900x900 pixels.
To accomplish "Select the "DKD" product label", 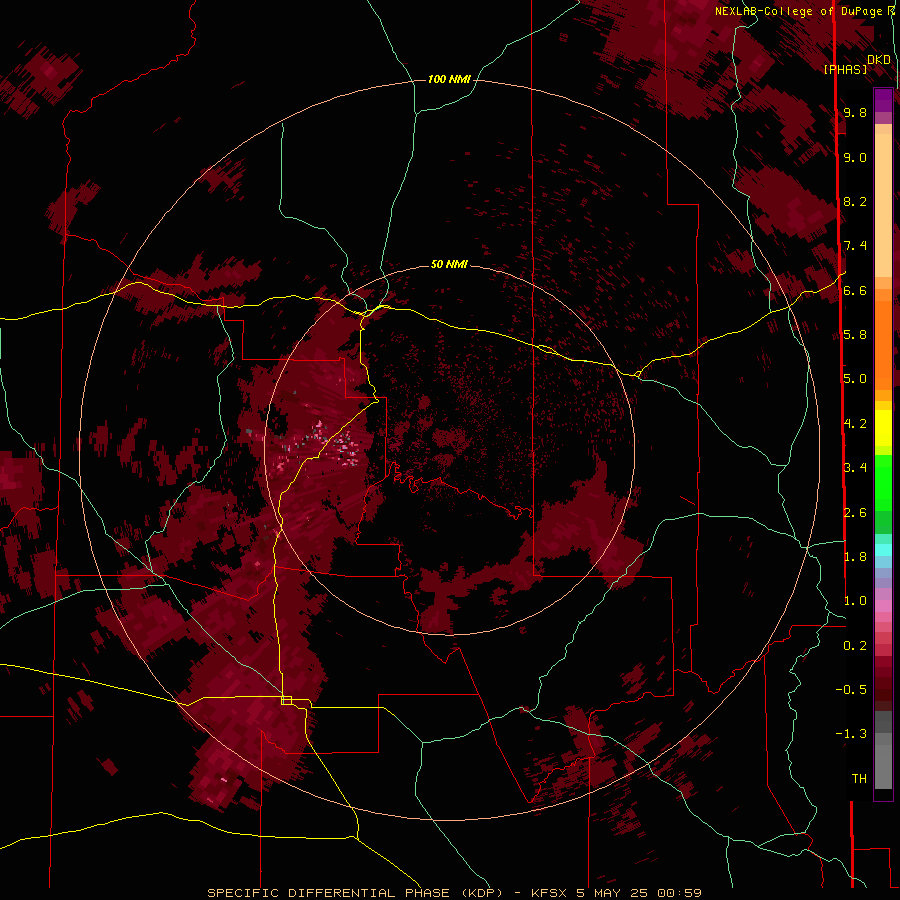I will 879,60.
